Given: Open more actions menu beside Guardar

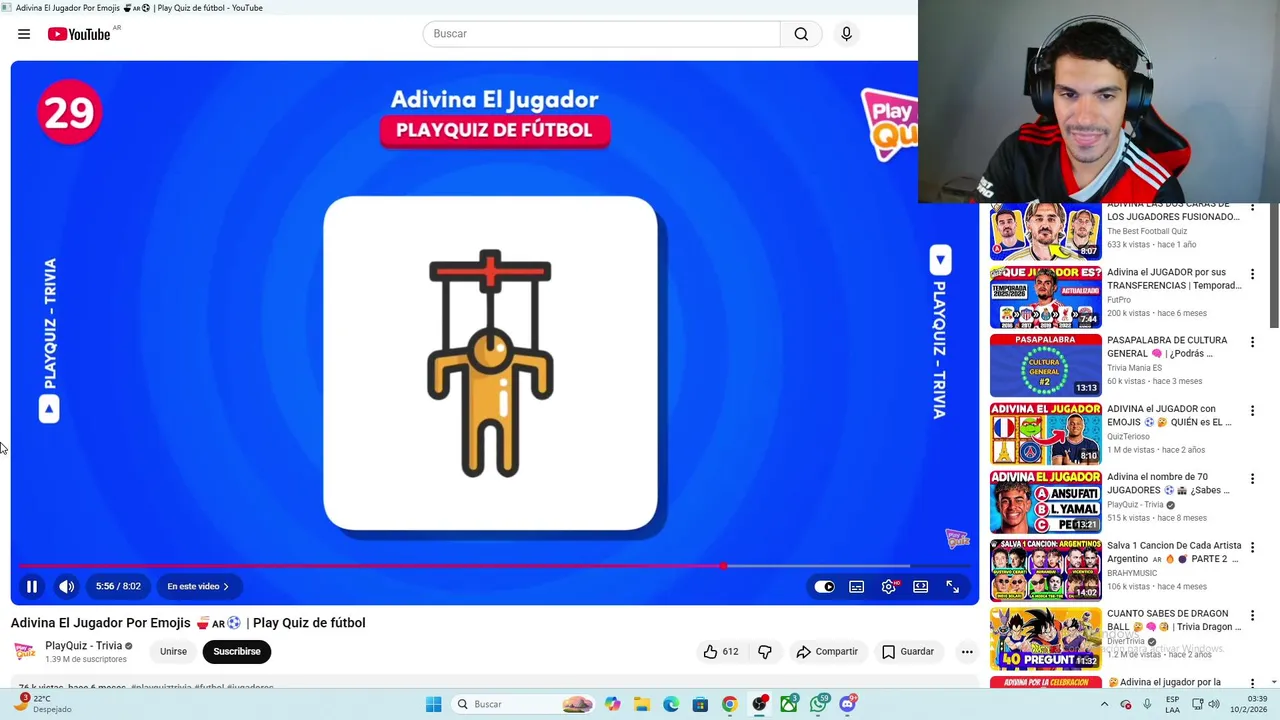Looking at the screenshot, I should tap(967, 652).
